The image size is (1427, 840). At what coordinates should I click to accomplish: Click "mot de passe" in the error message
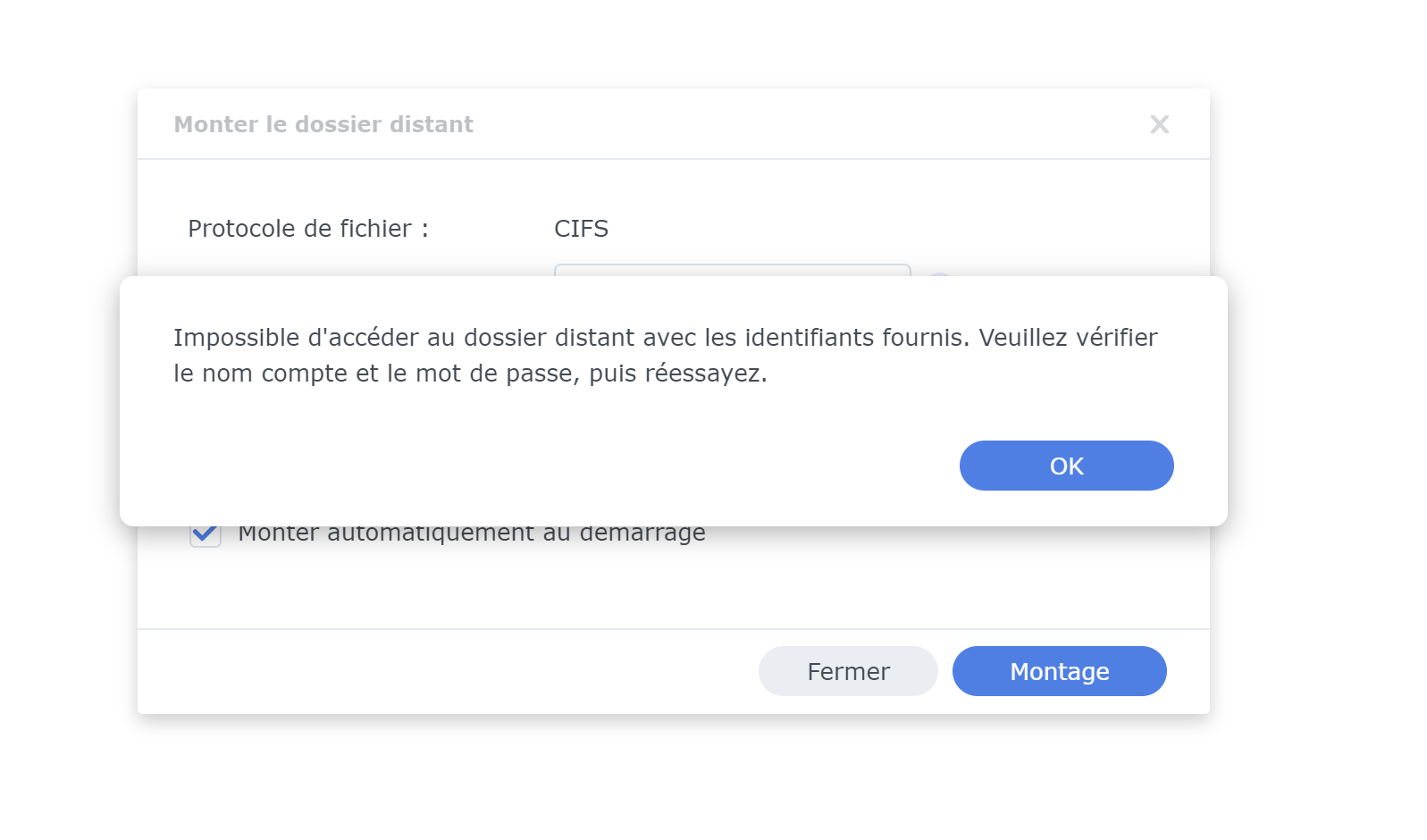click(x=497, y=374)
